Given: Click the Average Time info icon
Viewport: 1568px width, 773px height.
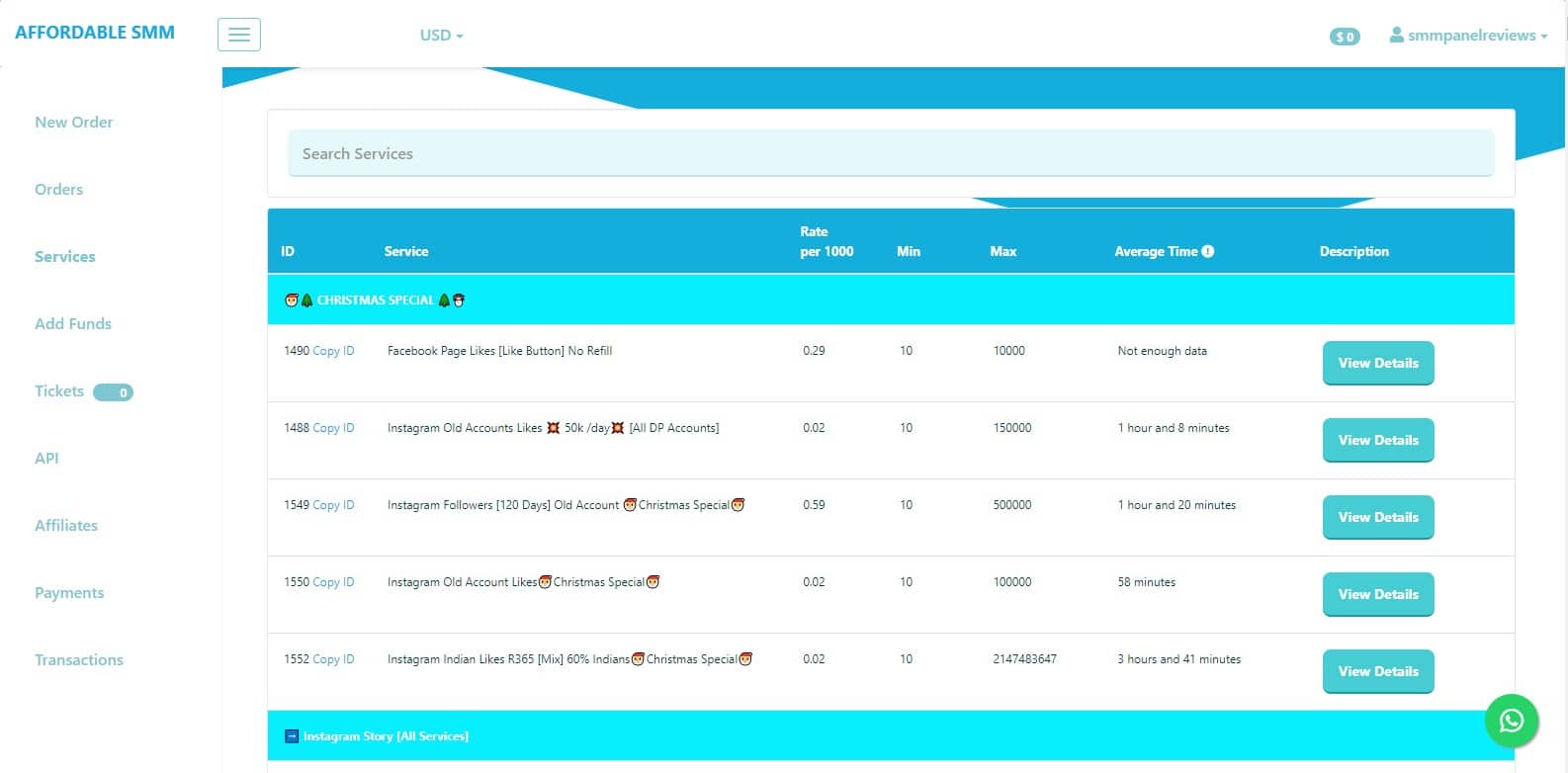Looking at the screenshot, I should tap(1208, 251).
